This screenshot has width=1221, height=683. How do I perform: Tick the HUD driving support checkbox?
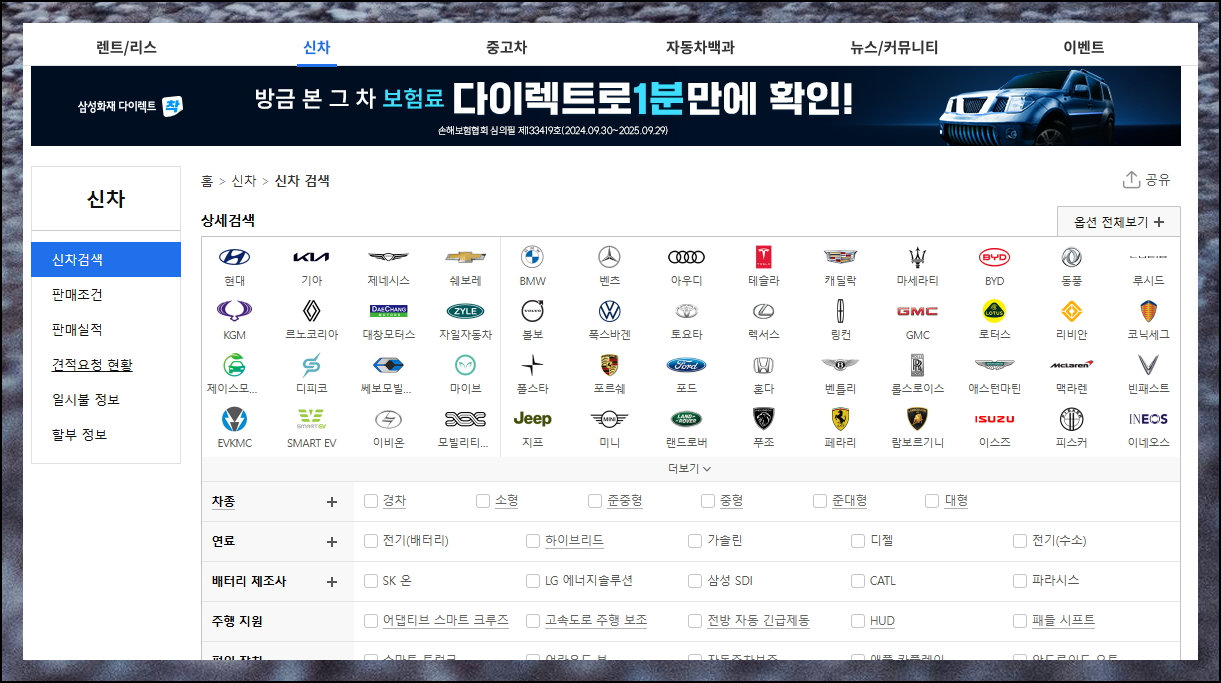pos(858,620)
